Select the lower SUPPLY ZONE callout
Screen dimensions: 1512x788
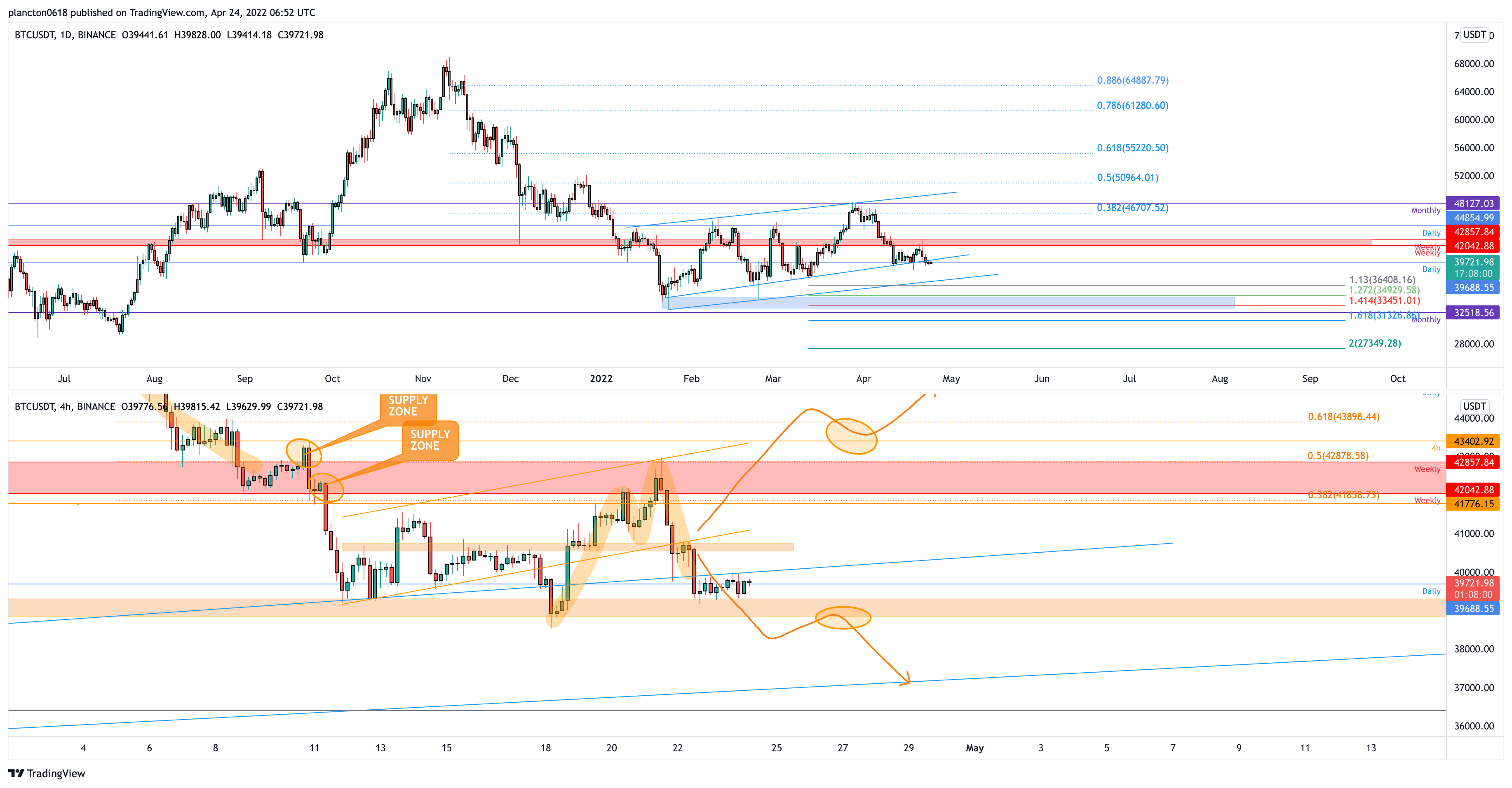tap(430, 440)
